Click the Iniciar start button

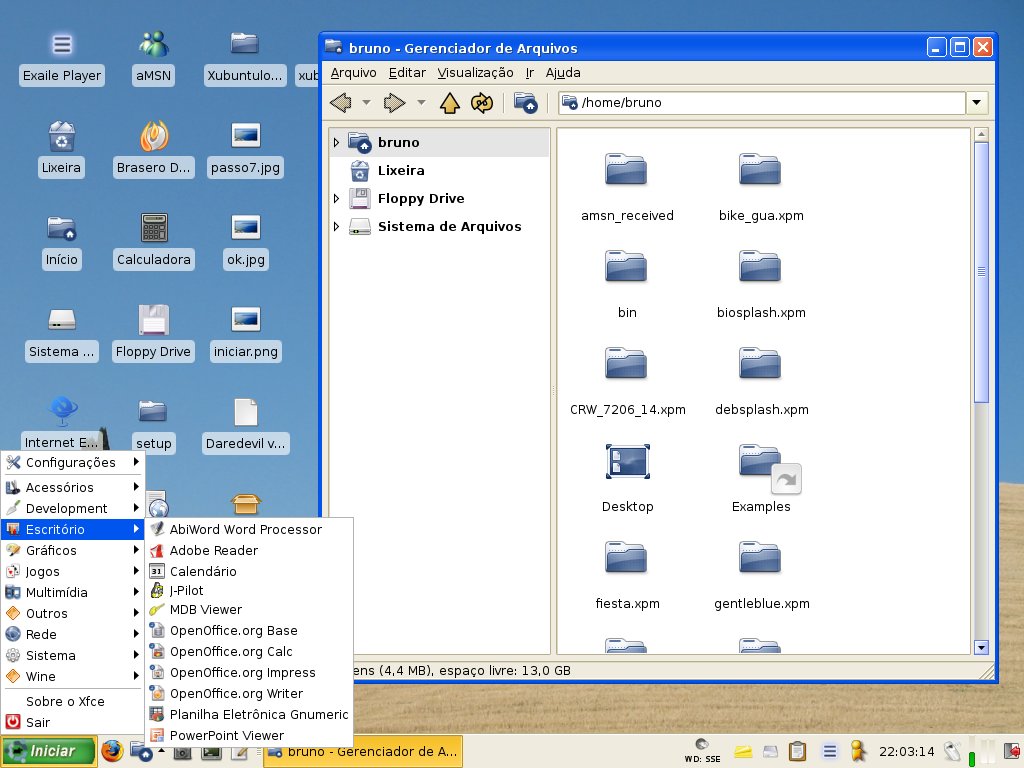(x=49, y=751)
